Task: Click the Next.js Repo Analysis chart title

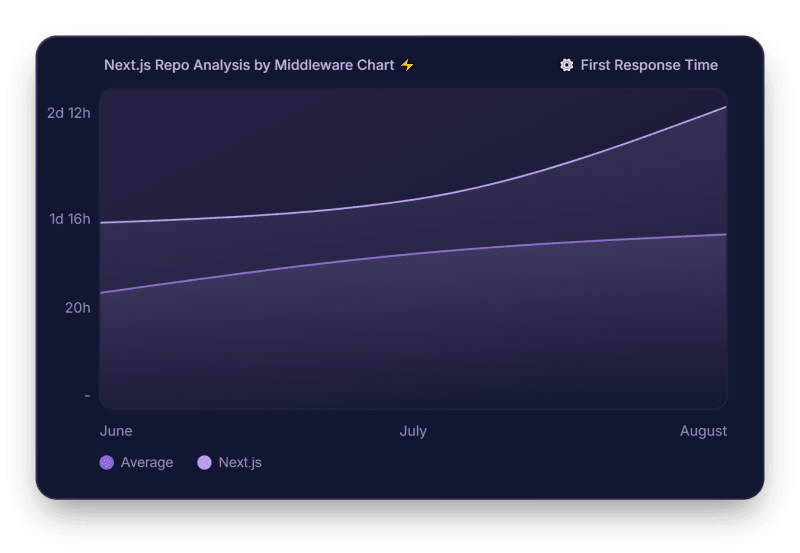Action: coord(249,65)
